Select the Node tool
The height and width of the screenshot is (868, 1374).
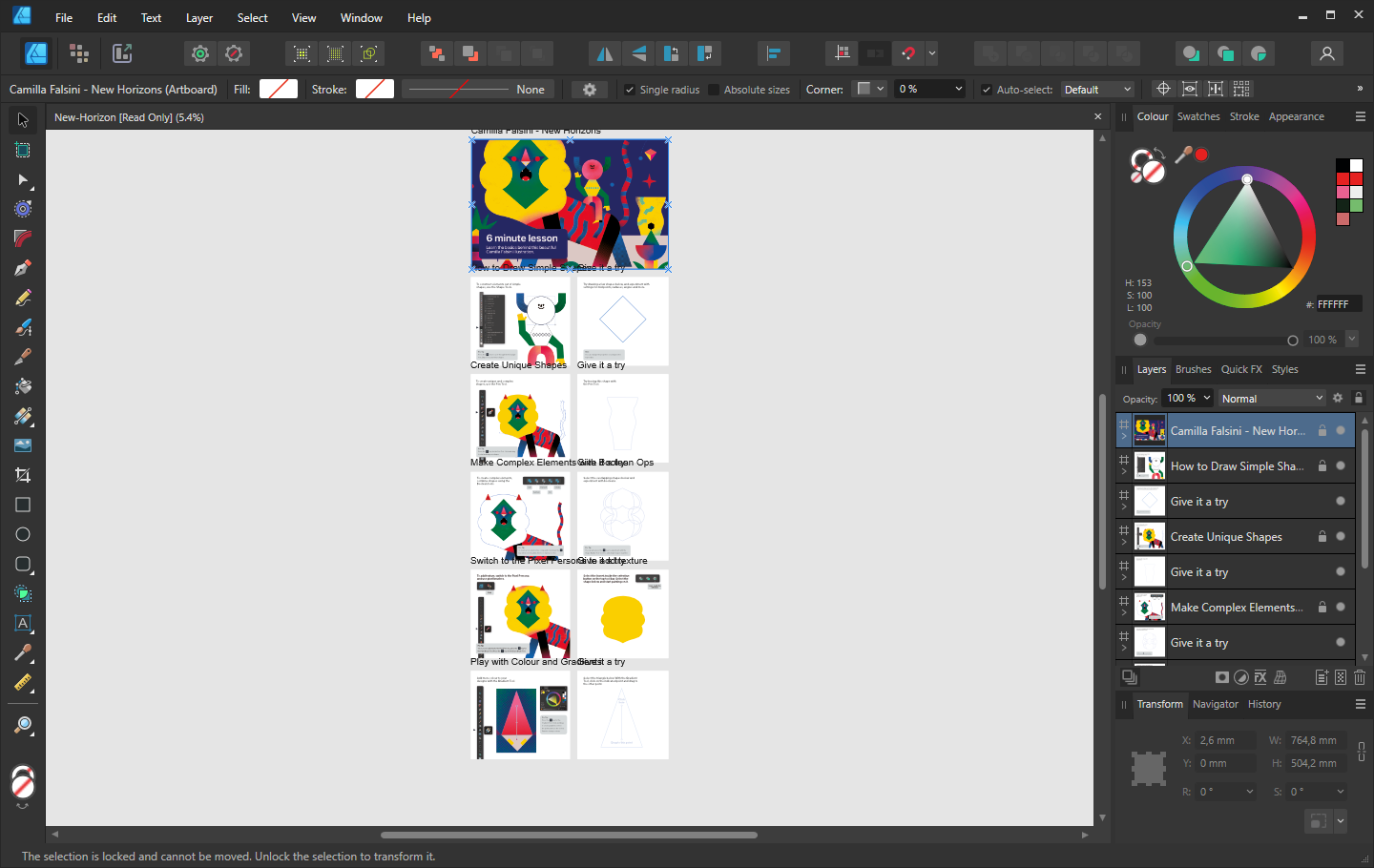coord(23,179)
